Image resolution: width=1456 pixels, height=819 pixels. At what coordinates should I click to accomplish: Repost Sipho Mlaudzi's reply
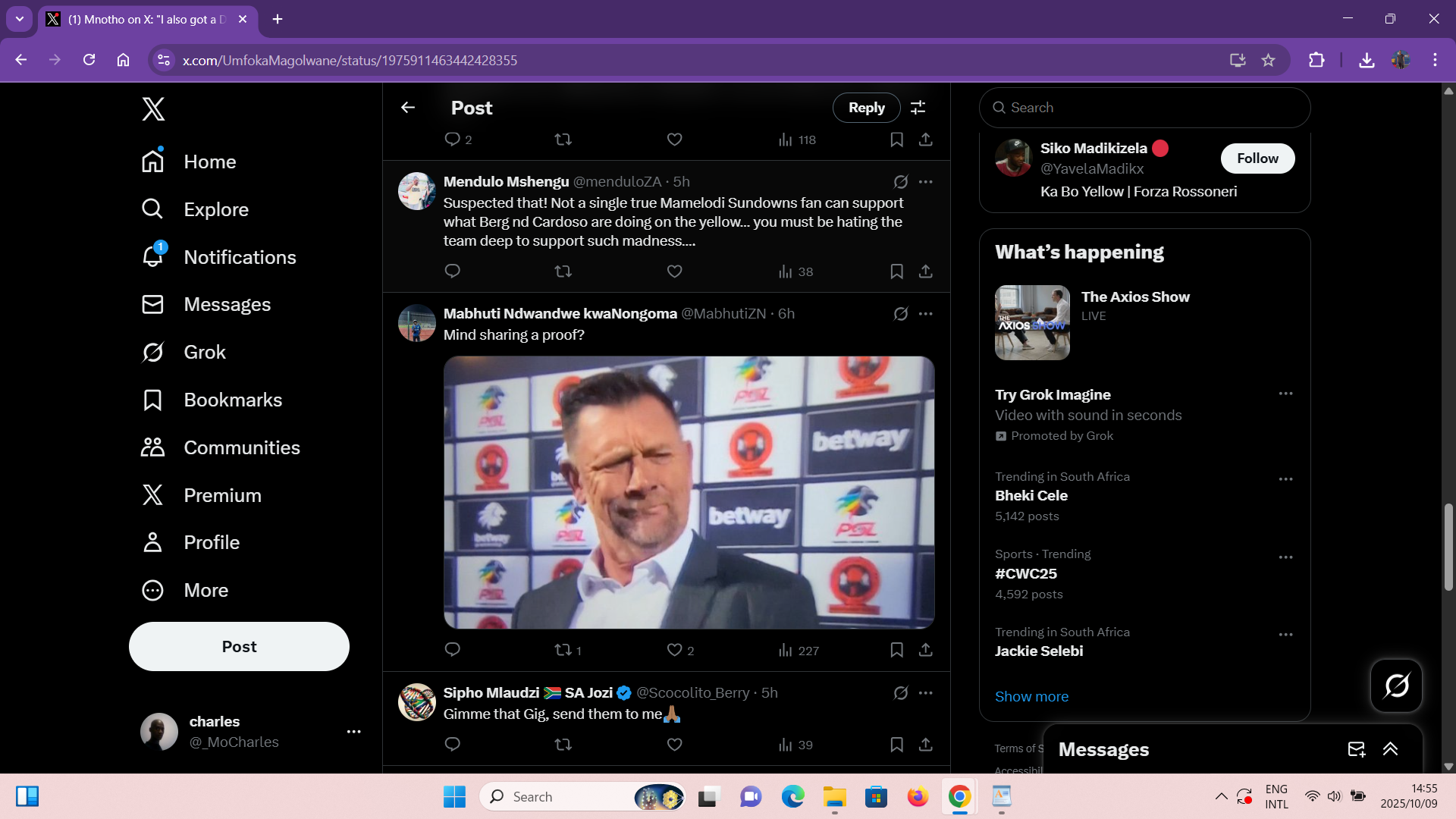click(563, 745)
